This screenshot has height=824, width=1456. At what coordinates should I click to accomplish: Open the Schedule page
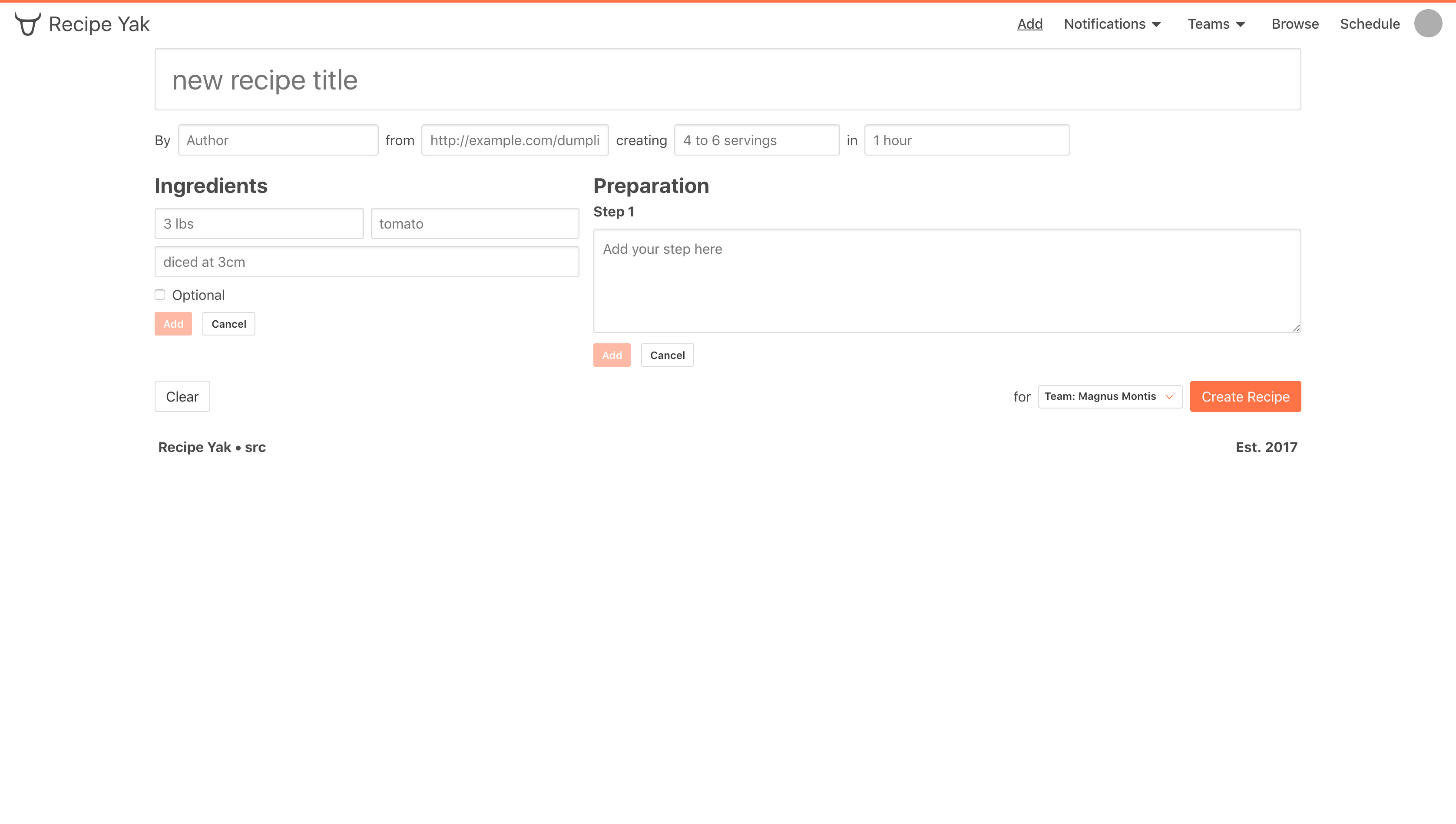pyautogui.click(x=1370, y=24)
